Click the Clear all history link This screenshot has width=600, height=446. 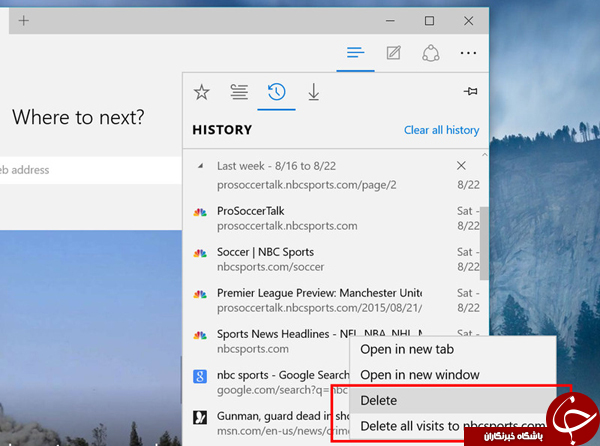(442, 130)
